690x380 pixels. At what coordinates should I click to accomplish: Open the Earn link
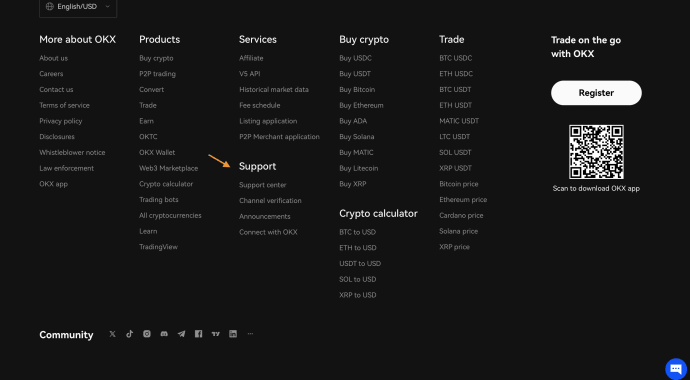[147, 121]
